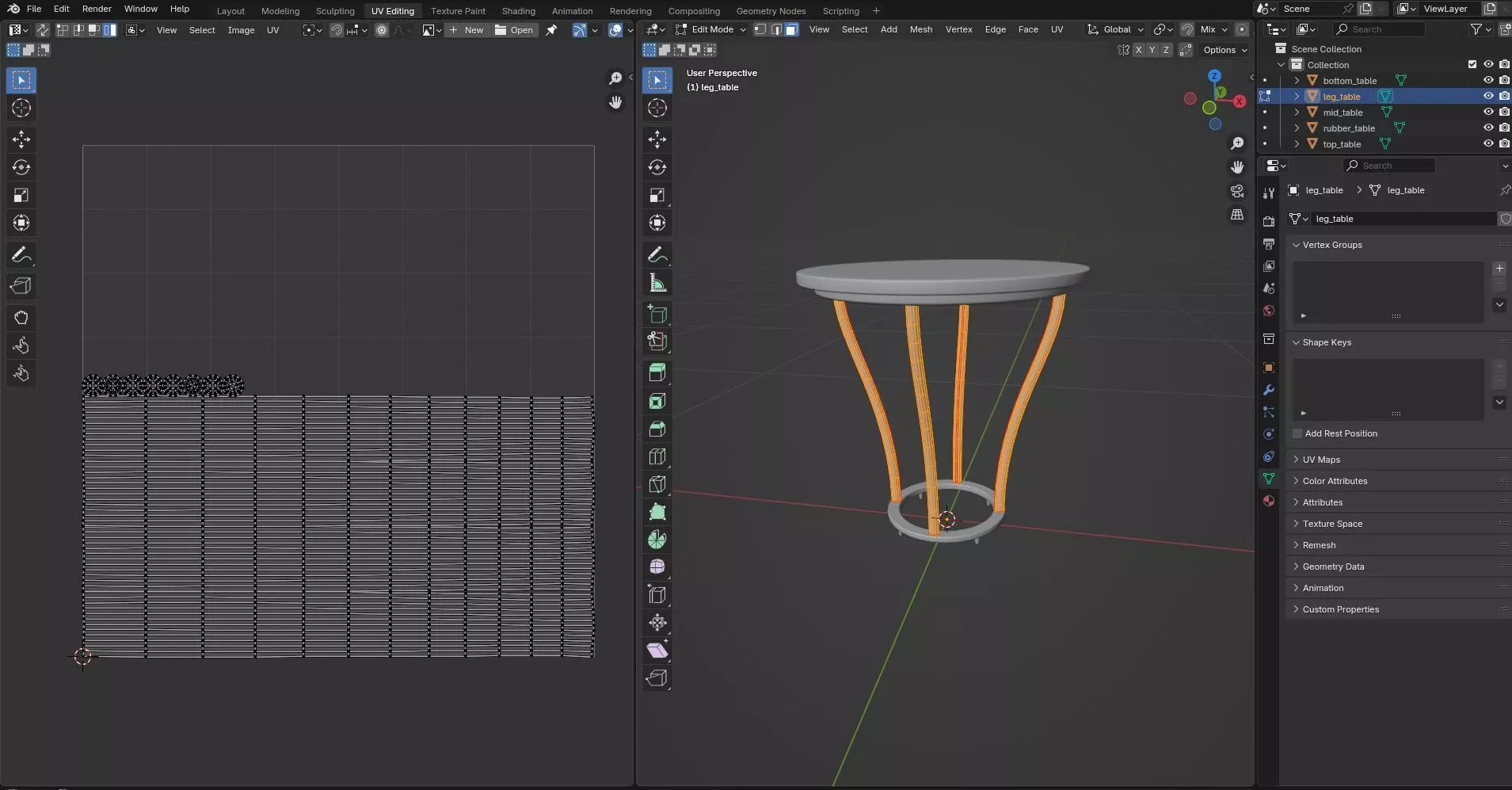Select the Rotate tool in UV editor
The height and width of the screenshot is (790, 1512).
(21, 167)
